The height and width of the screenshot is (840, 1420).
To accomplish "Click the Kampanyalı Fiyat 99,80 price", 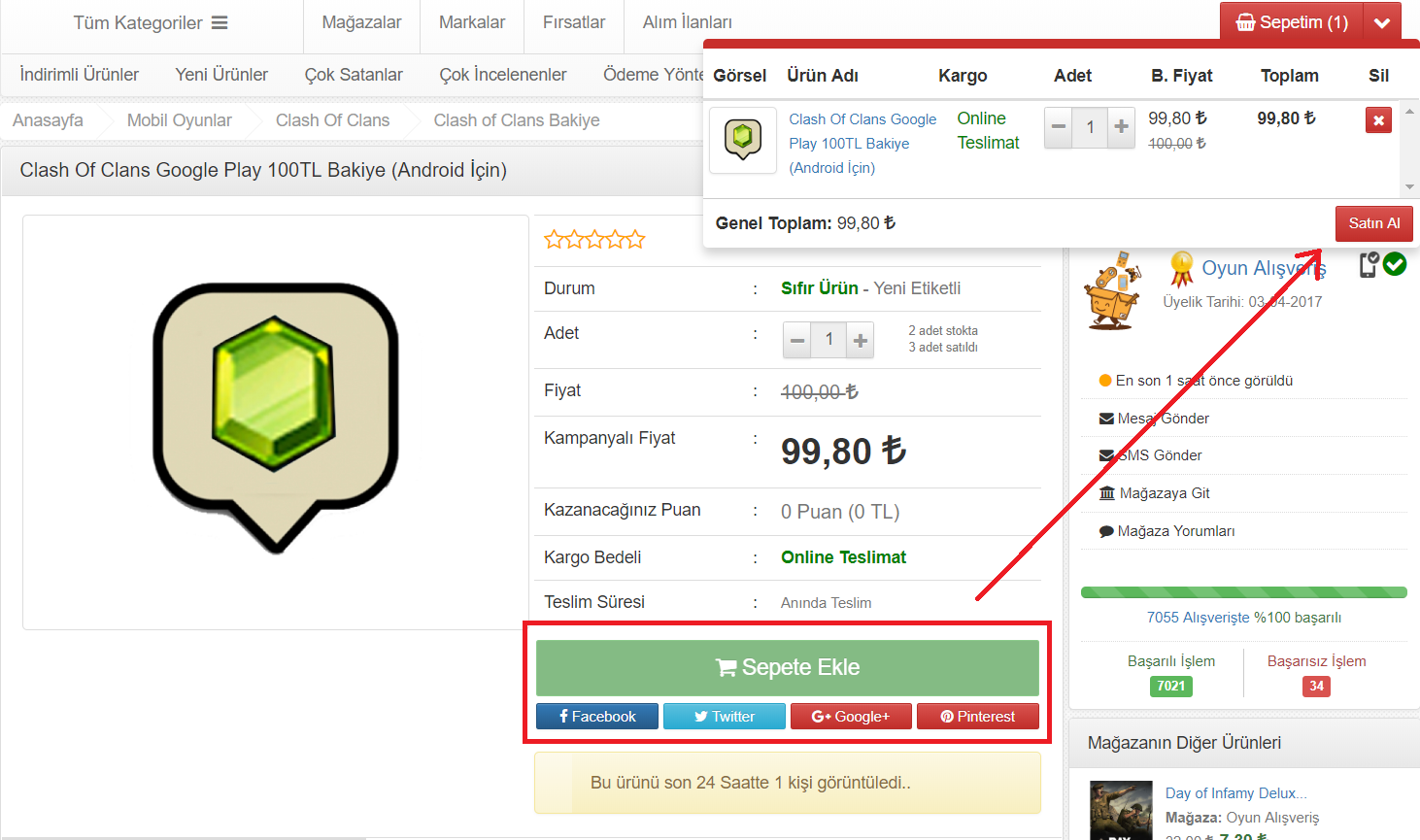I will point(843,452).
